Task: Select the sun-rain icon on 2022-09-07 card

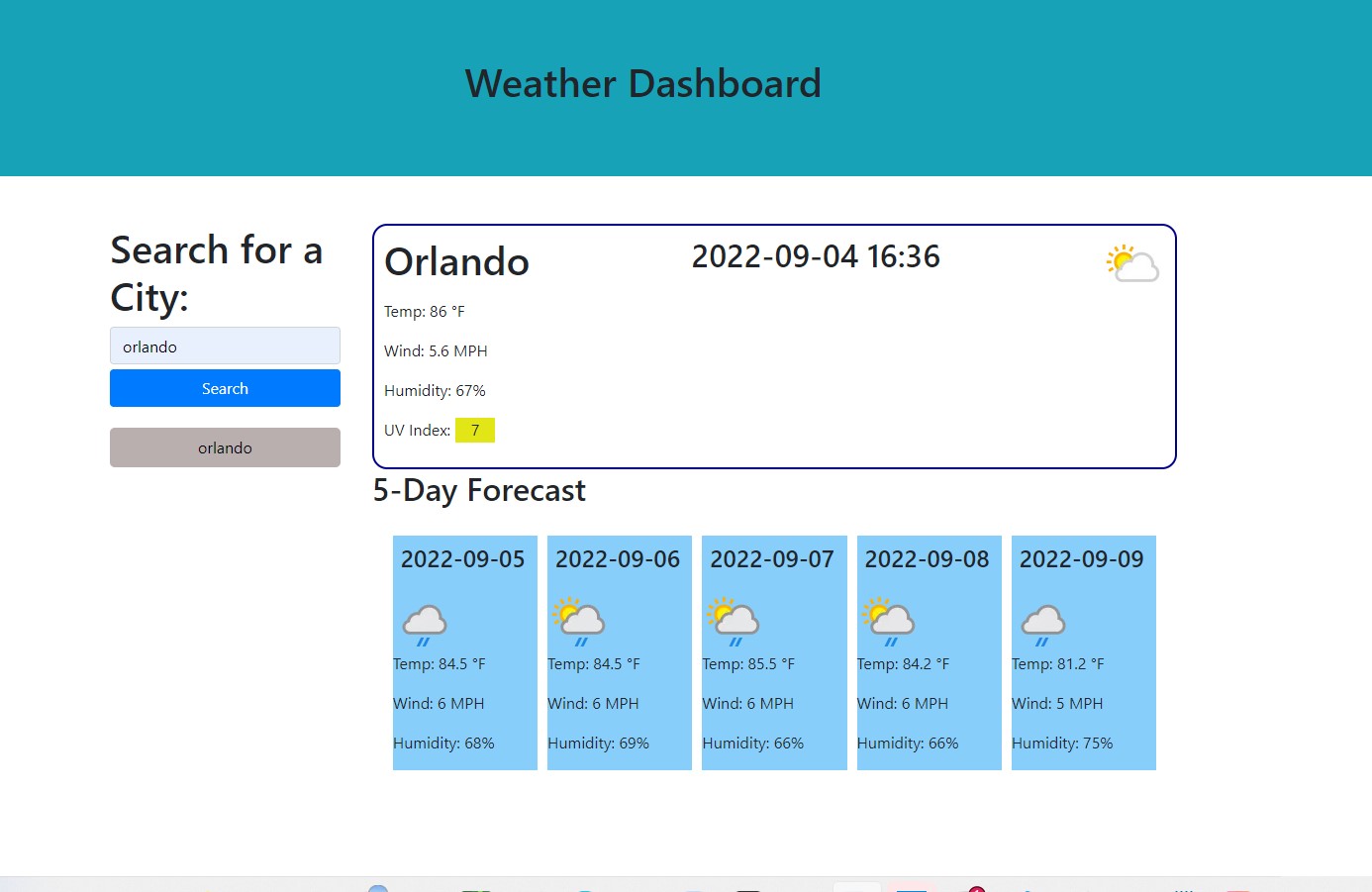Action: pyautogui.click(x=734, y=621)
